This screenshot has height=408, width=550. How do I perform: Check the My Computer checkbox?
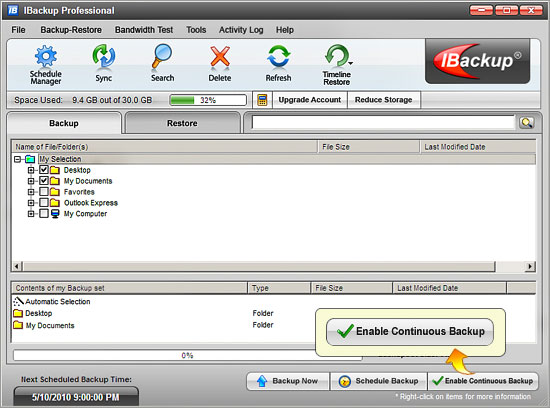tap(43, 214)
